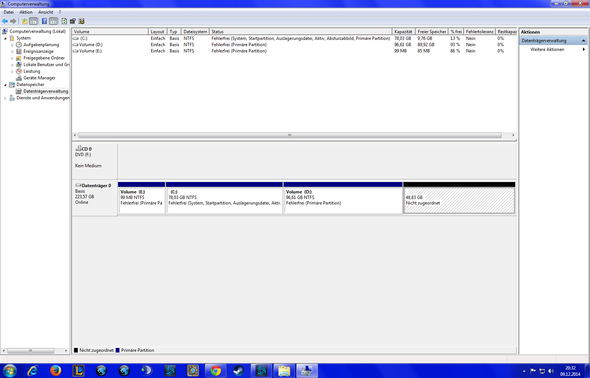Open the Ansicht menu
590x378 pixels.
point(46,12)
